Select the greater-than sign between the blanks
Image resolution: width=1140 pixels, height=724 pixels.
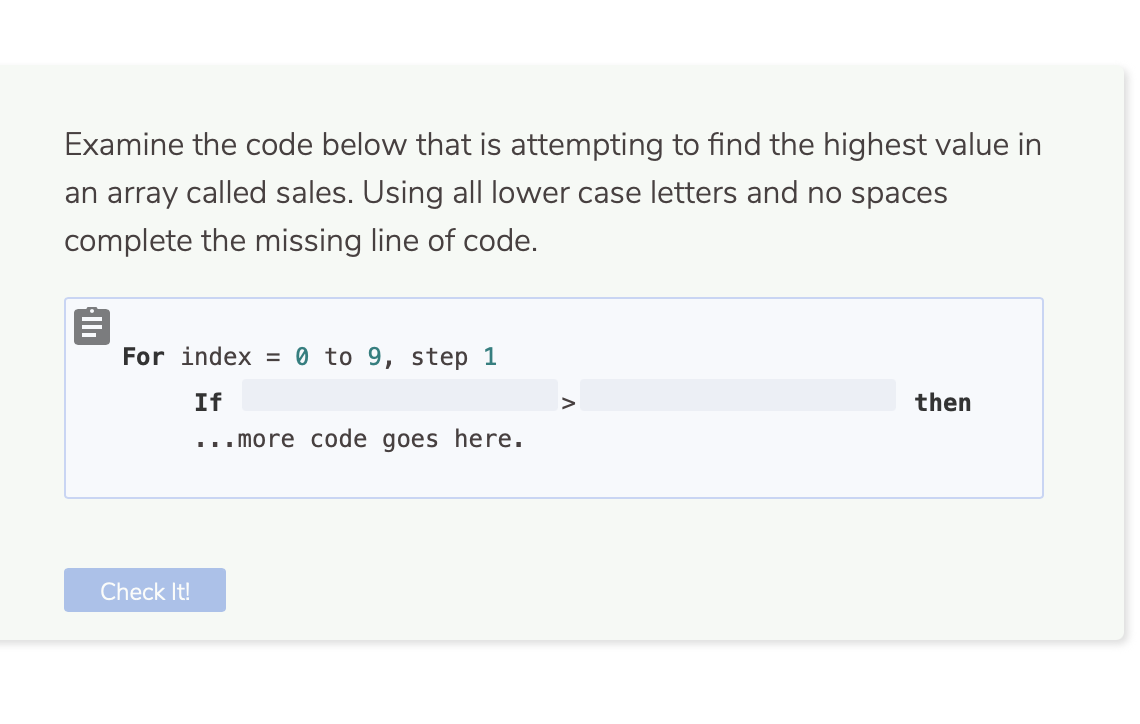point(568,401)
